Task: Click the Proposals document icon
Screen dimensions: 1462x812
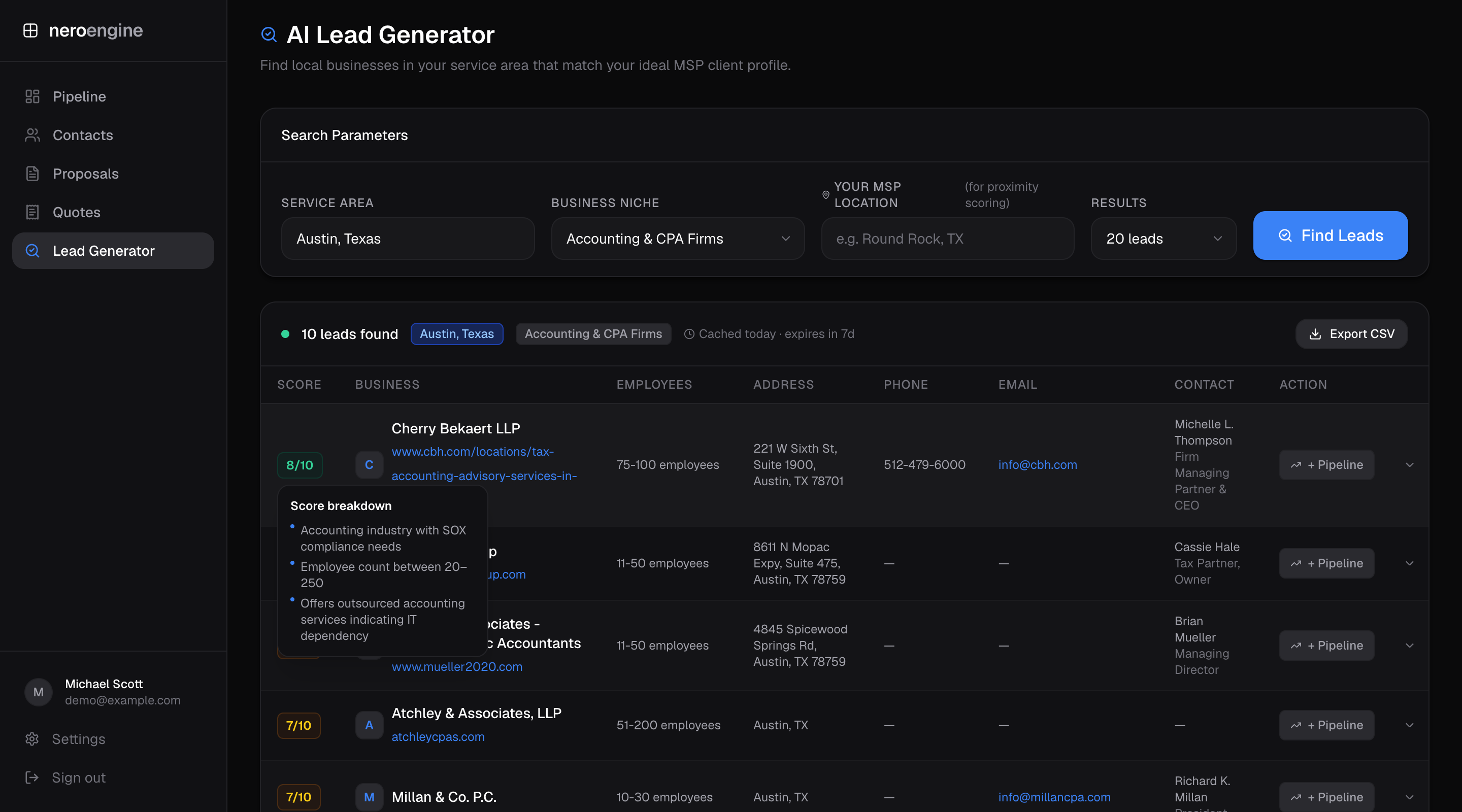Action: (32, 174)
